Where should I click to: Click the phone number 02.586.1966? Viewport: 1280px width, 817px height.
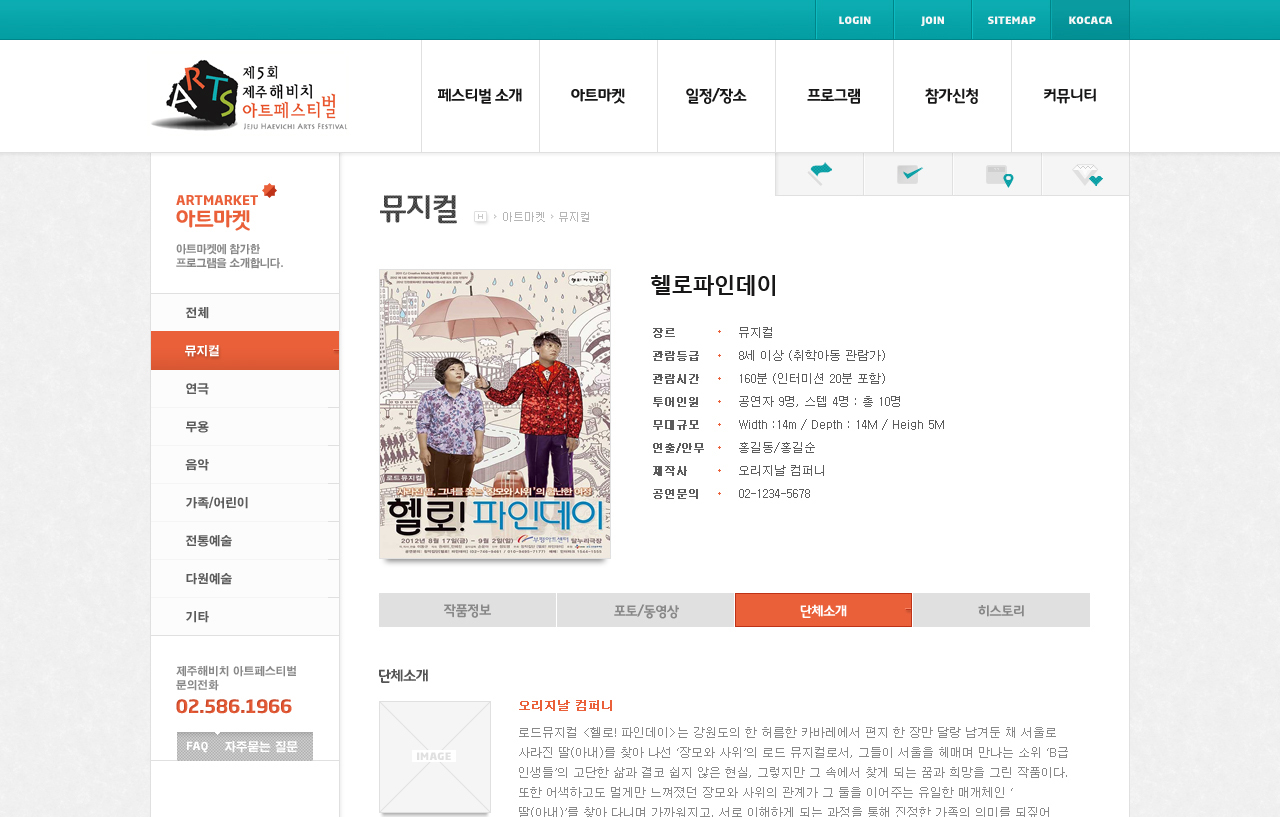pos(234,706)
